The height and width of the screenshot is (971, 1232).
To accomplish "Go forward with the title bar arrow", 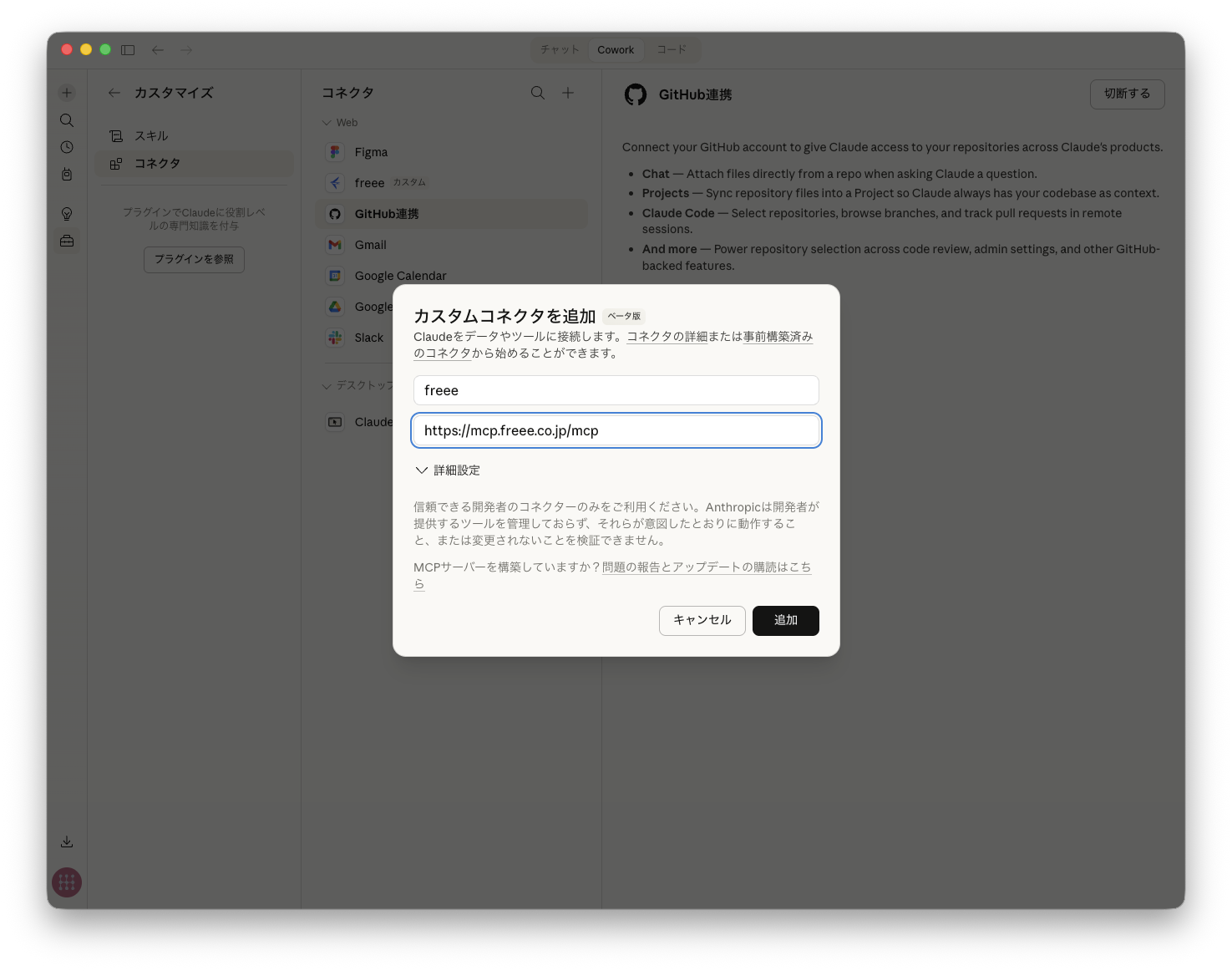I will click(x=186, y=50).
